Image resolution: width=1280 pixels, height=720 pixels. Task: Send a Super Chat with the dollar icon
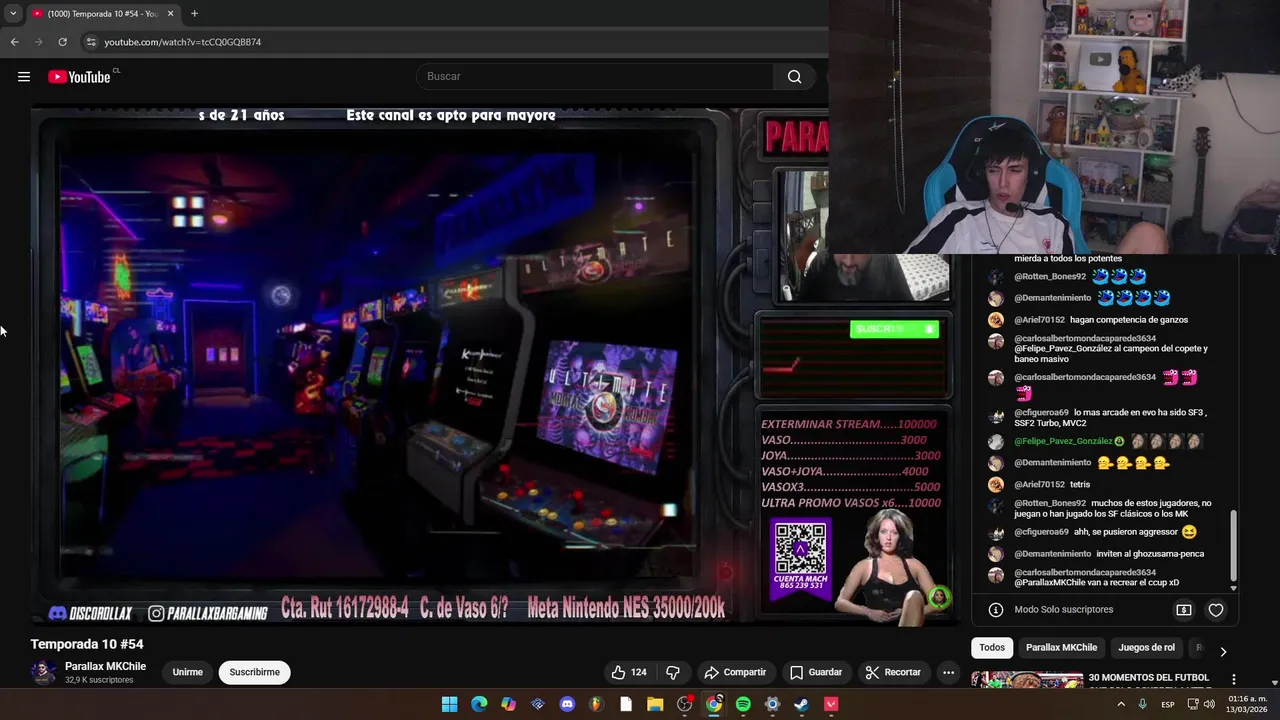point(1184,610)
